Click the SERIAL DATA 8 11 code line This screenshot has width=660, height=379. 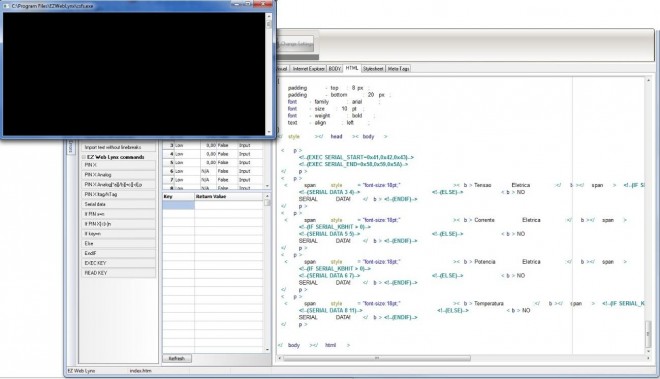click(x=330, y=310)
